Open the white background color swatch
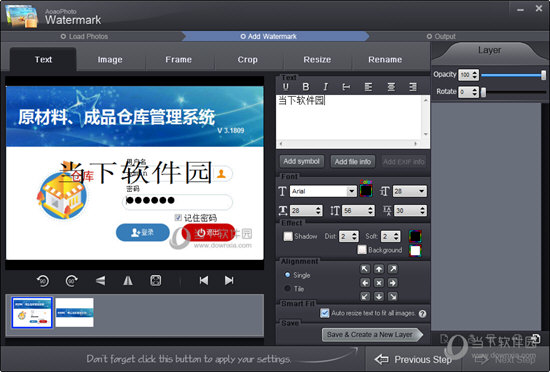 click(x=415, y=250)
